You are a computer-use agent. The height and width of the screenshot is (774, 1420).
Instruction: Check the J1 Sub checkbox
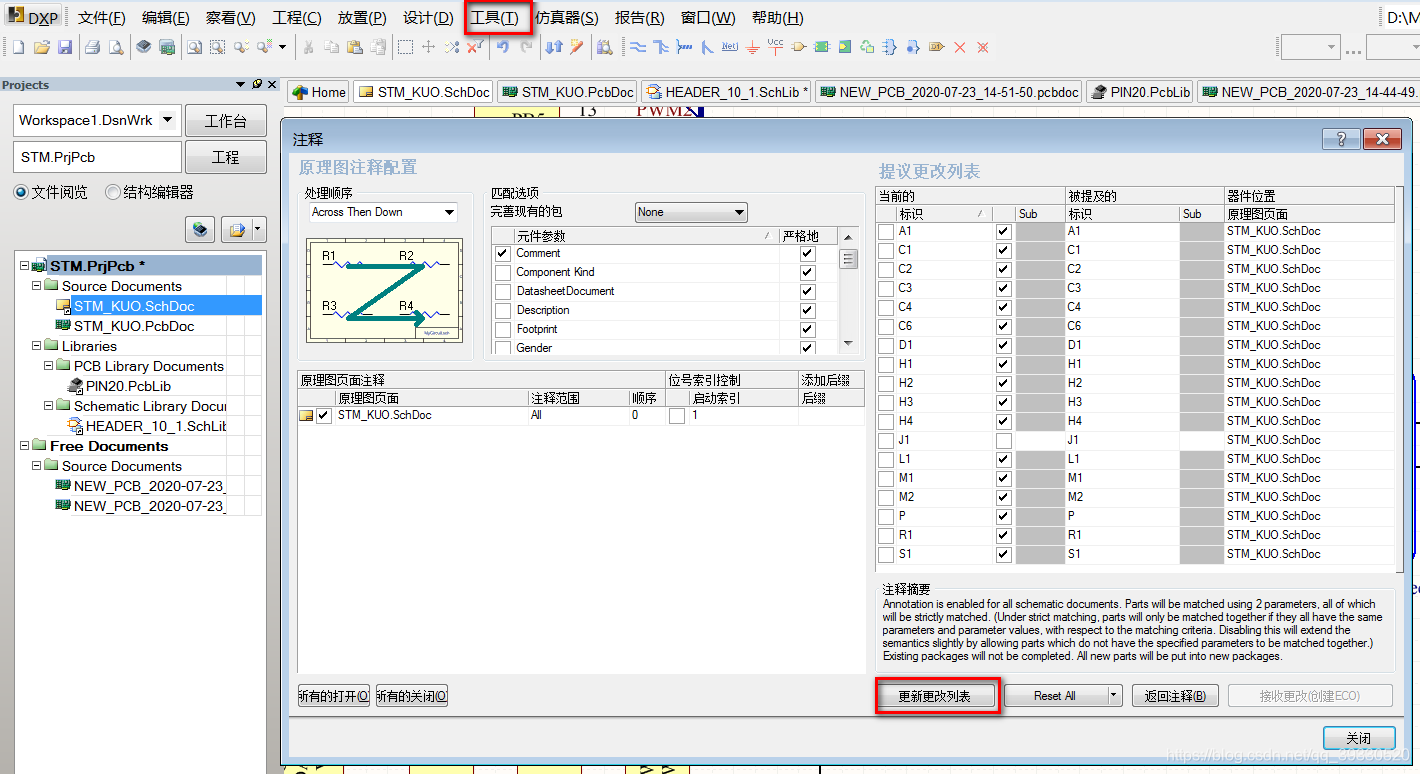pyautogui.click(x=1003, y=441)
